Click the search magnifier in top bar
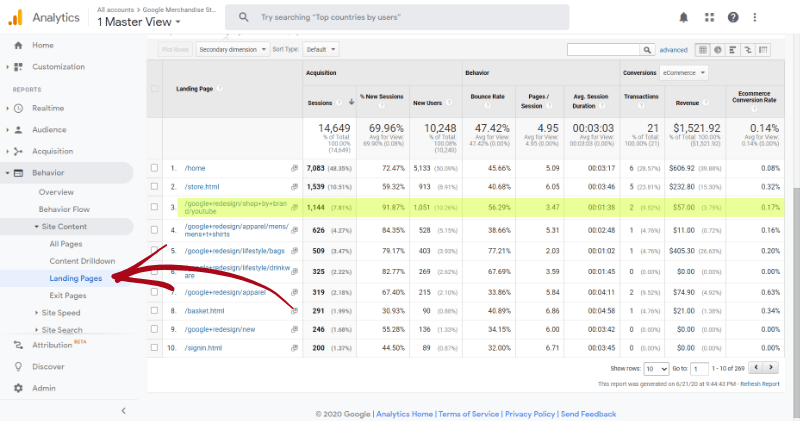 244,17
